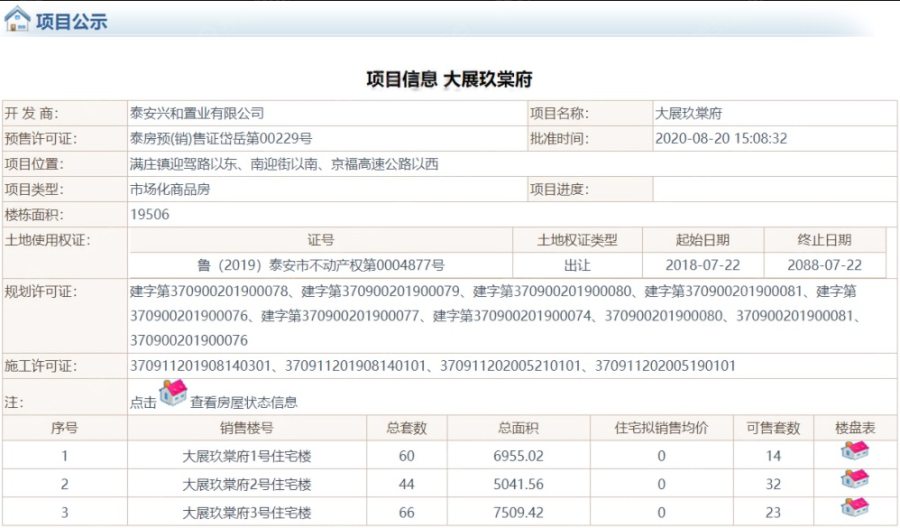900x528 pixels.
Task: Click construction permit 370911201908140301
Action: [x=200, y=366]
